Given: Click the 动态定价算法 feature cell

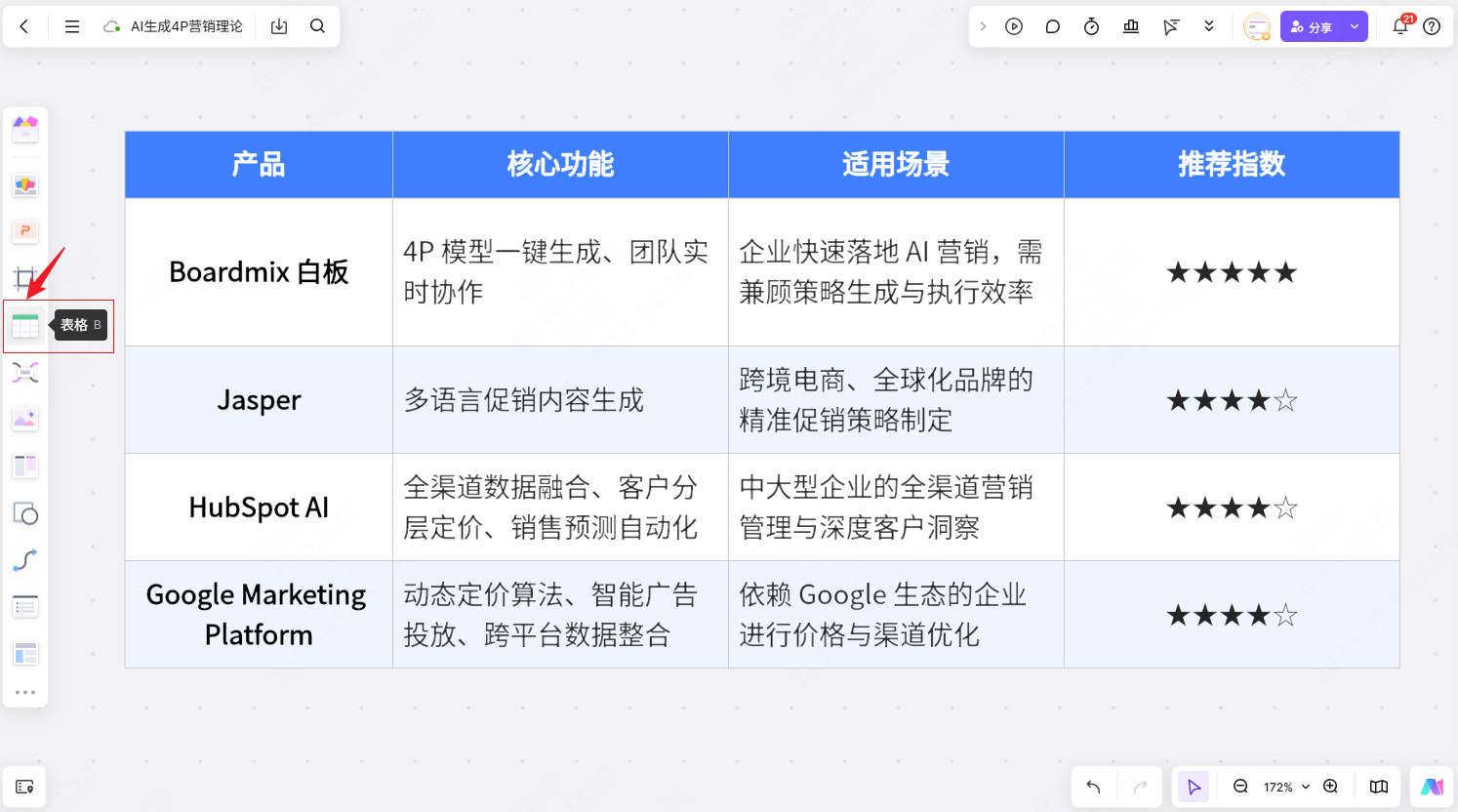Looking at the screenshot, I should 560,615.
